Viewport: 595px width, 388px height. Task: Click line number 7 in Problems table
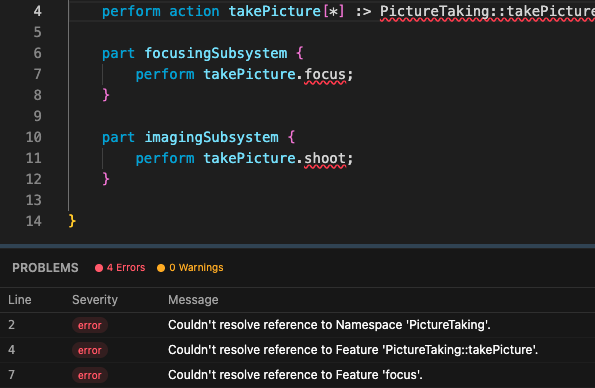(x=11, y=375)
